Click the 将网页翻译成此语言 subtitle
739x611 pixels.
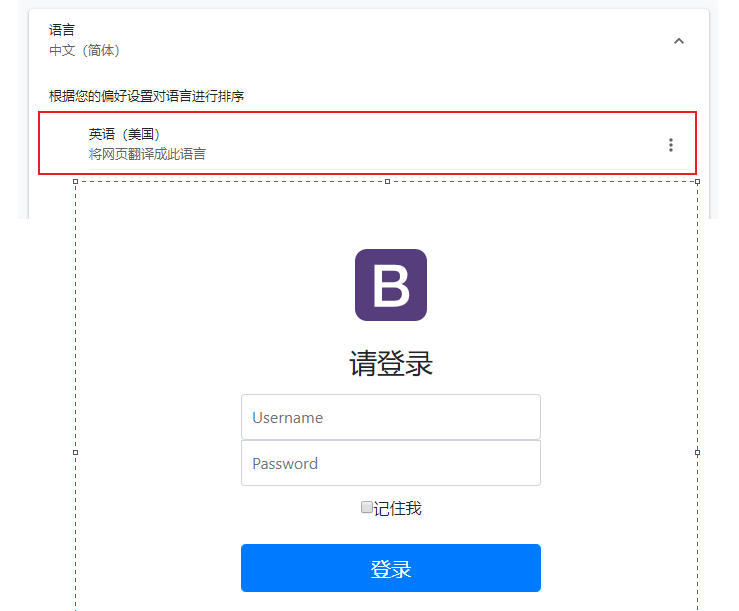point(147,154)
